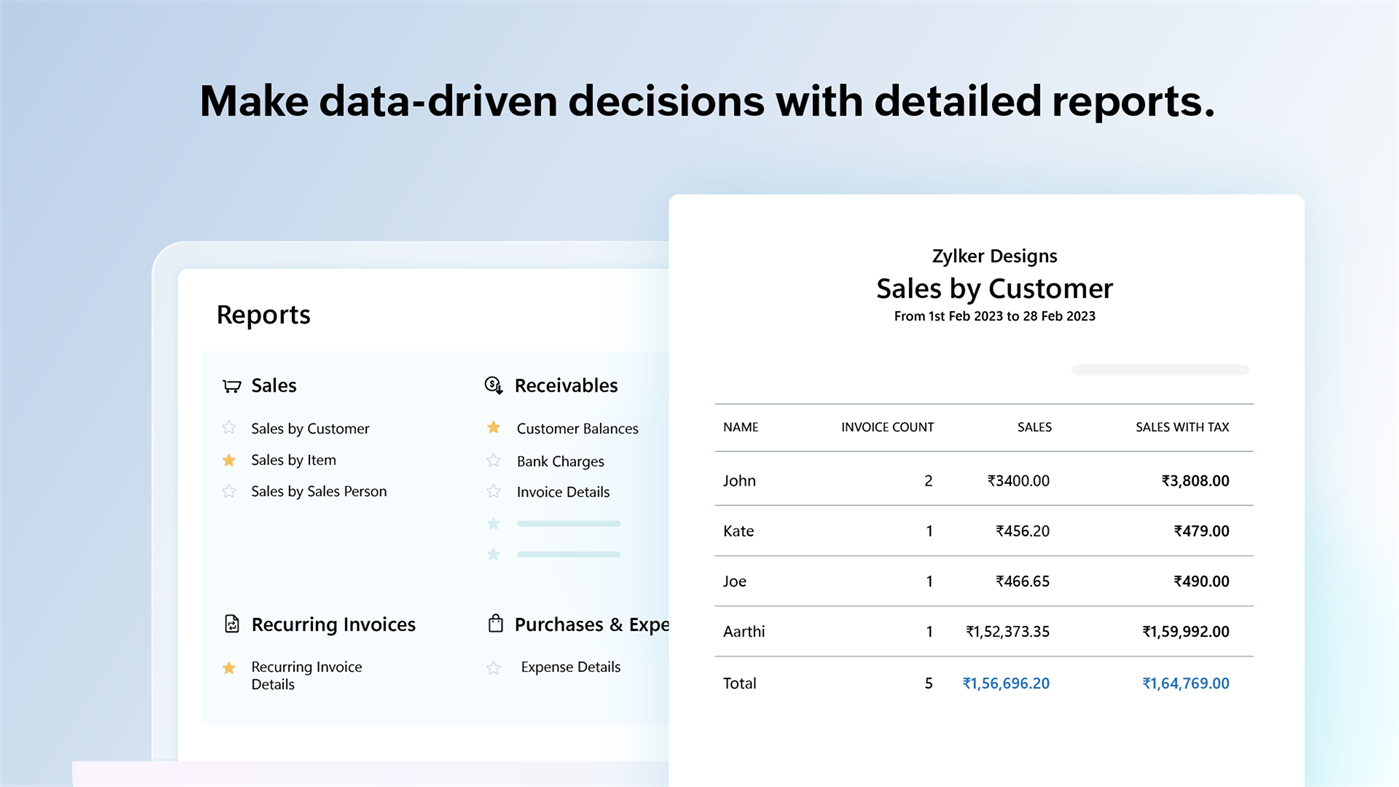Click the Recurring Invoices document icon
This screenshot has height=787, width=1399.
[x=231, y=623]
